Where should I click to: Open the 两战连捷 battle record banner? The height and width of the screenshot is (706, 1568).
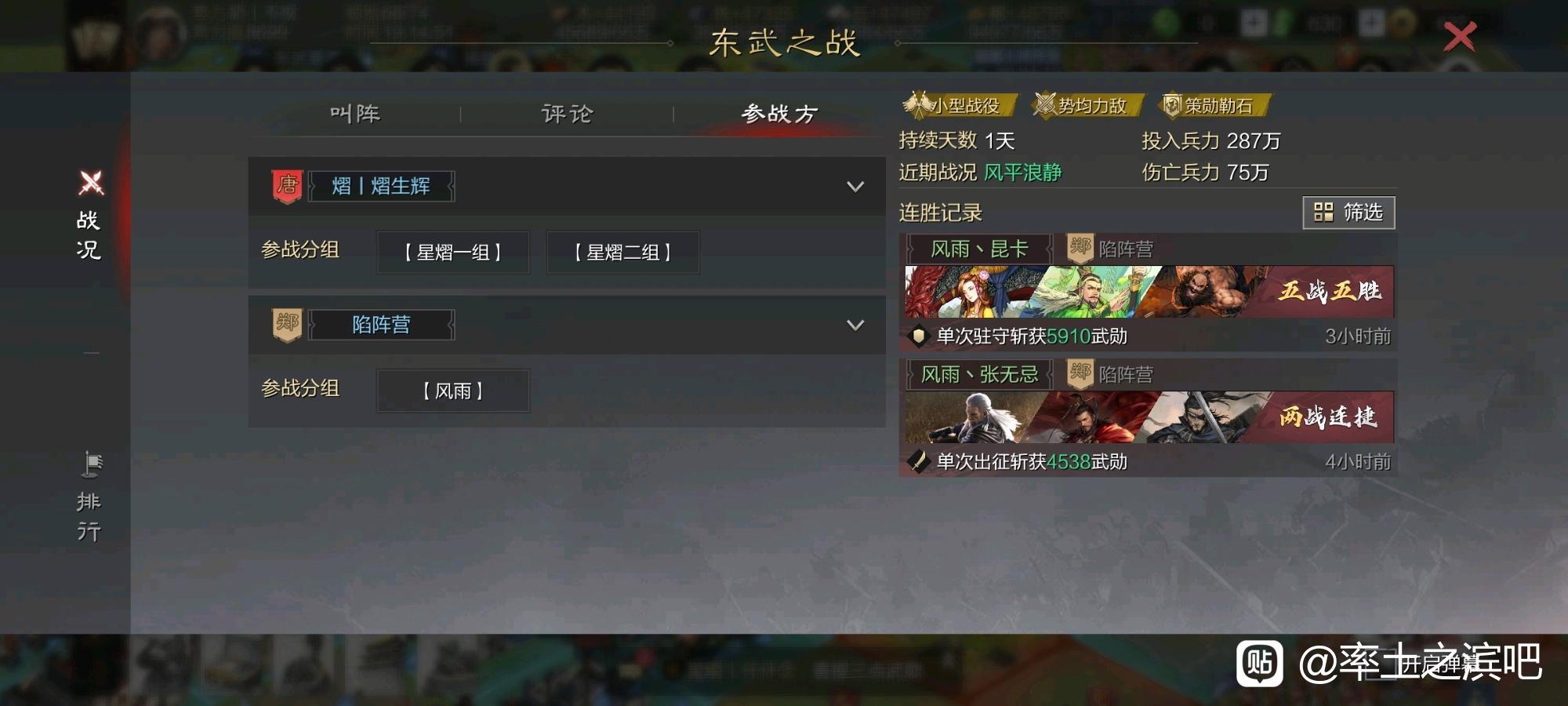pos(1149,417)
